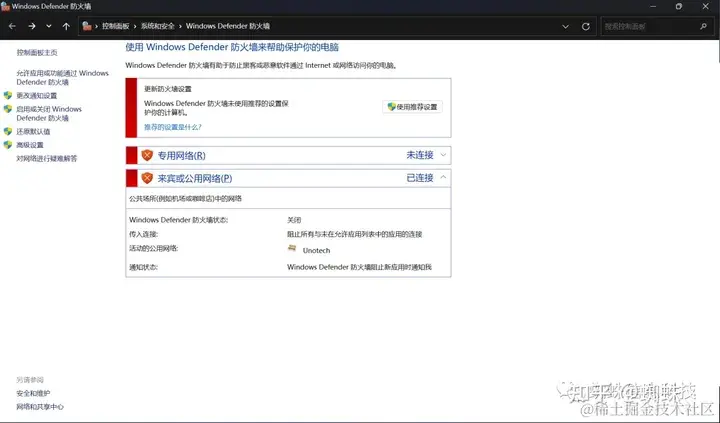
Task: Click the shield icon beside 还原默认值
Action: (8, 131)
